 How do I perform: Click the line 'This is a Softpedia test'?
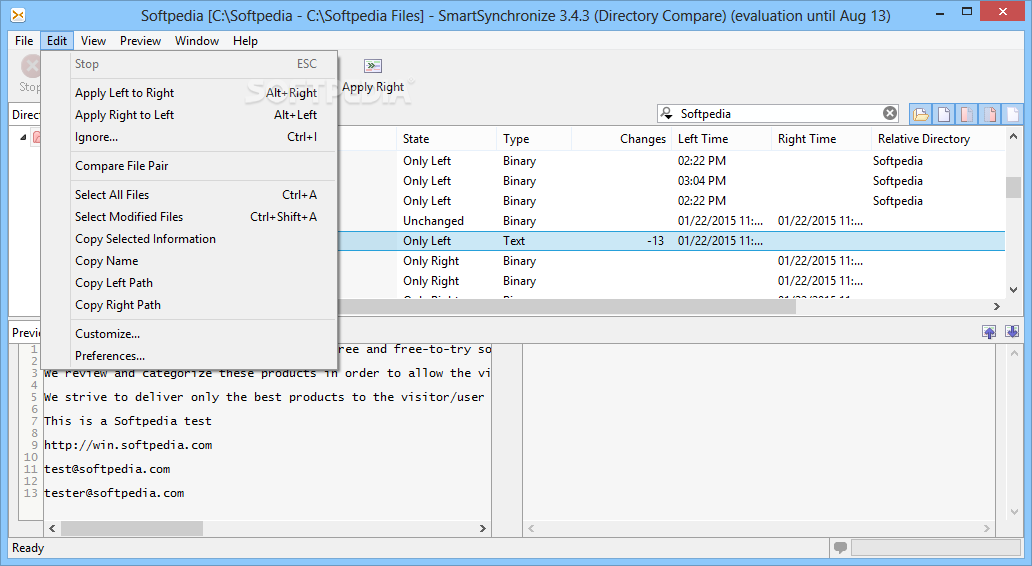128,421
